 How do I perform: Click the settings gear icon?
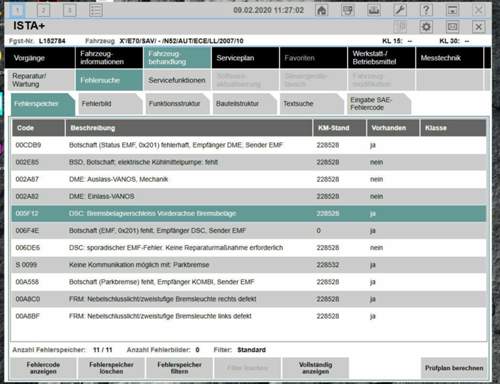point(426,27)
